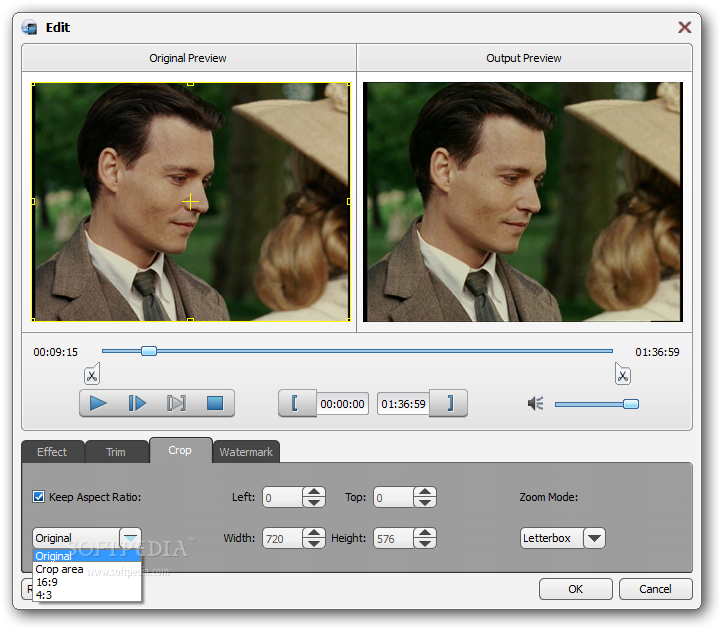Click the Top crop input field
Viewport: 722px width, 630px height.
click(394, 497)
